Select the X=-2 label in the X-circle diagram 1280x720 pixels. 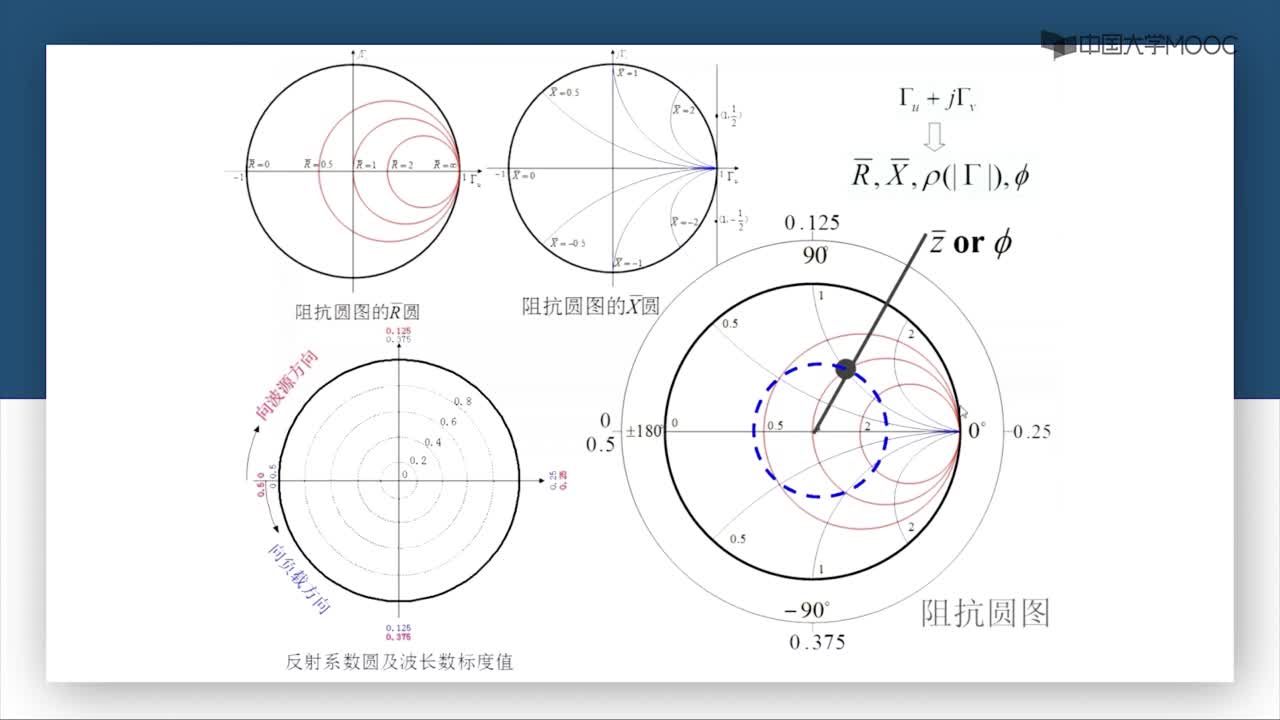[x=683, y=222]
